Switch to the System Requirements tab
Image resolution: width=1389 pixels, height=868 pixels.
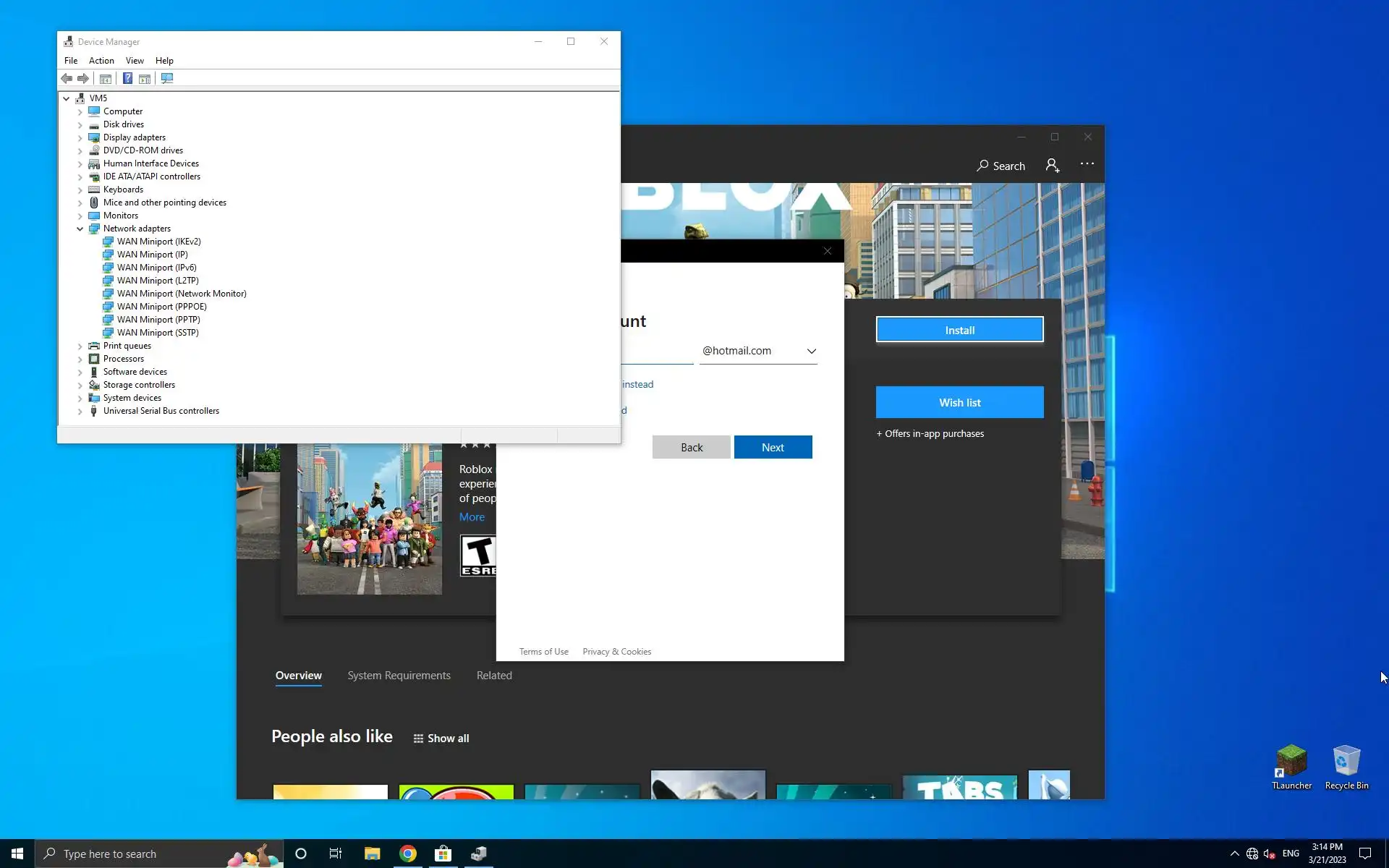pos(399,676)
